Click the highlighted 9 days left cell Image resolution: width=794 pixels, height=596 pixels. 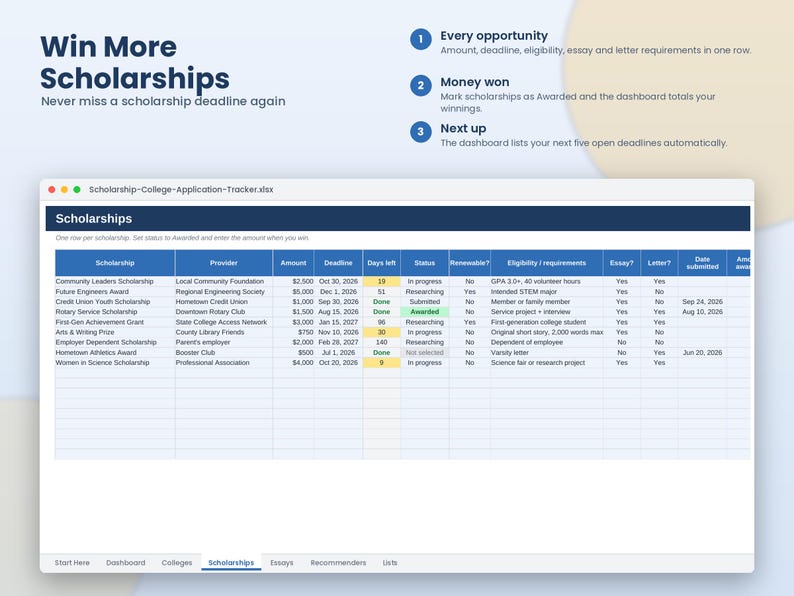[381, 363]
